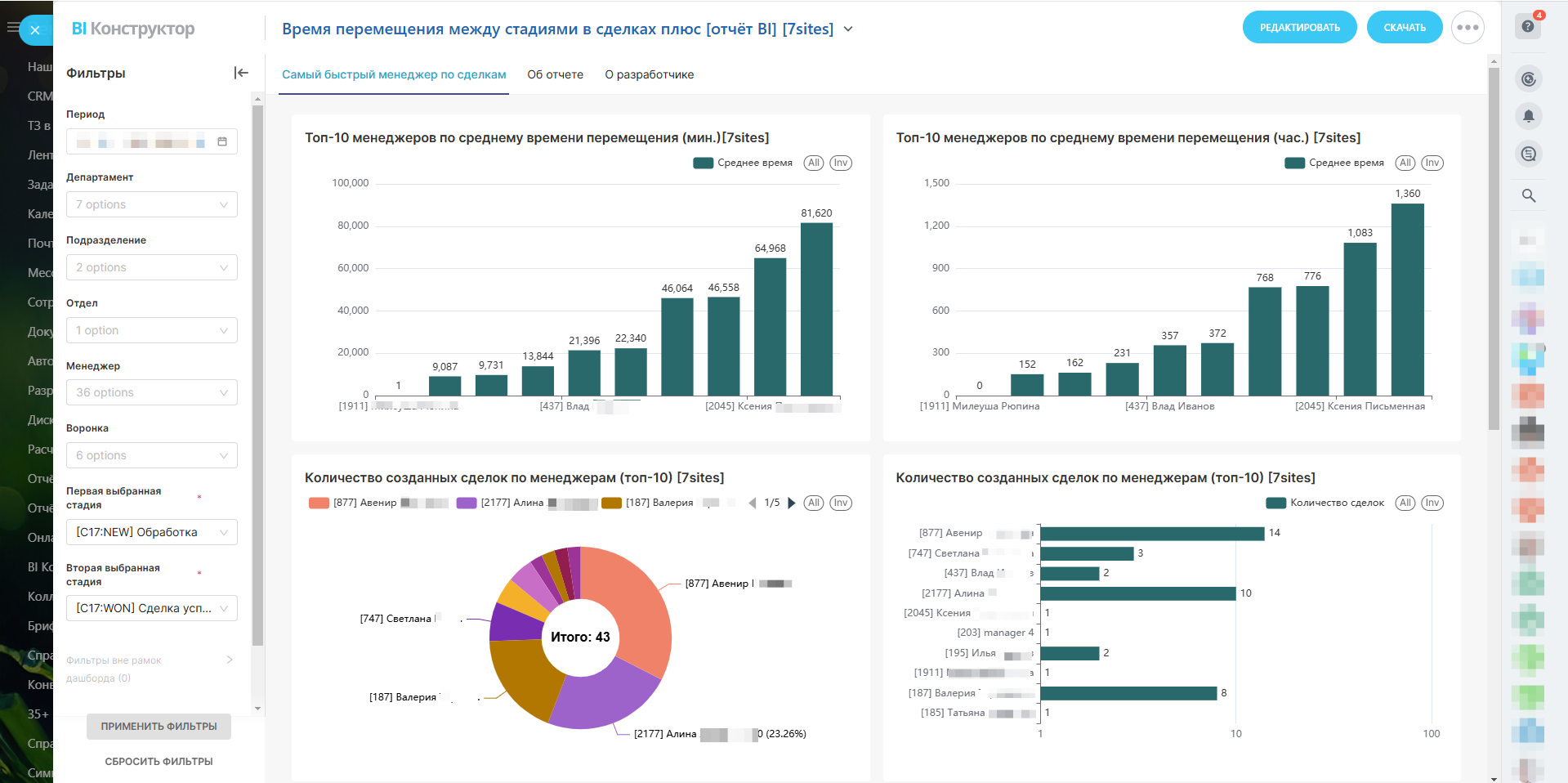Go to next pie chart legend page

point(791,503)
